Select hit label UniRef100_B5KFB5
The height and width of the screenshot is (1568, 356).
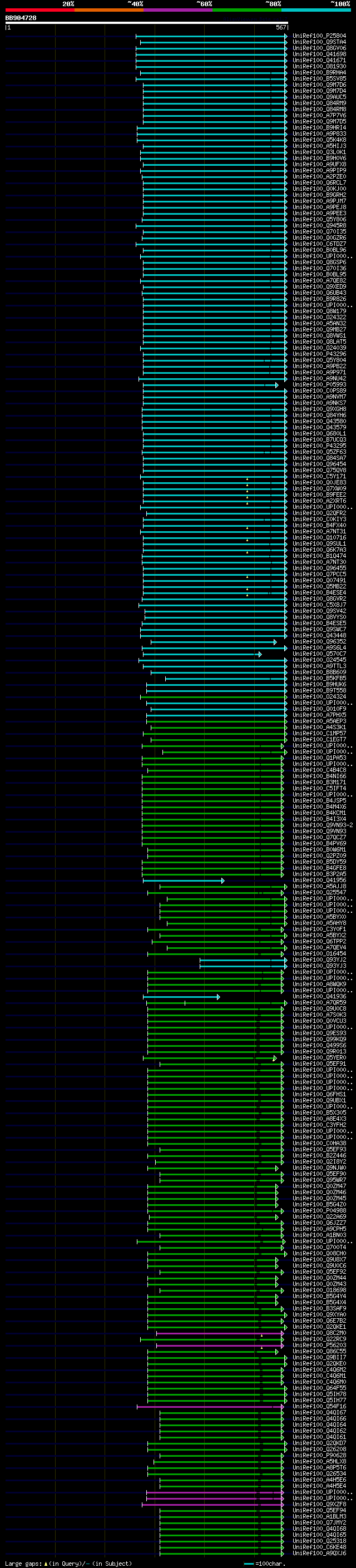pos(319,678)
